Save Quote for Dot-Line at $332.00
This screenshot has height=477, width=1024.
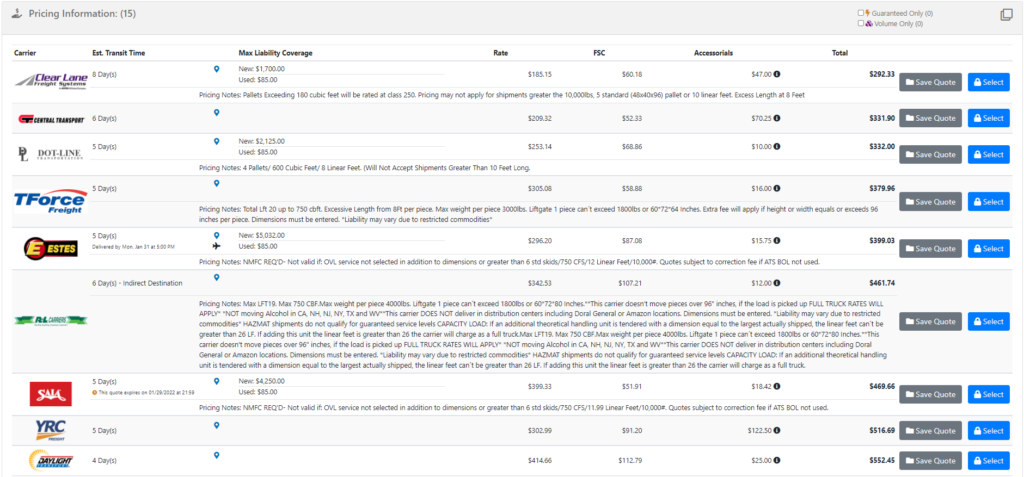pos(931,155)
